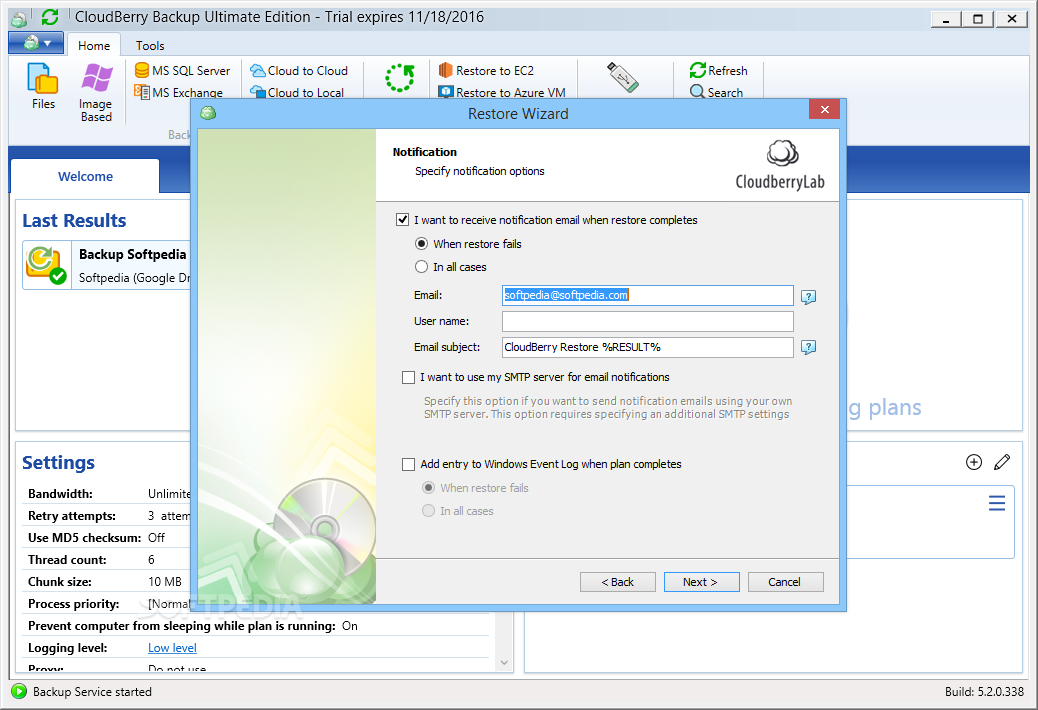Click the Restore Wizard title icon

(x=208, y=113)
